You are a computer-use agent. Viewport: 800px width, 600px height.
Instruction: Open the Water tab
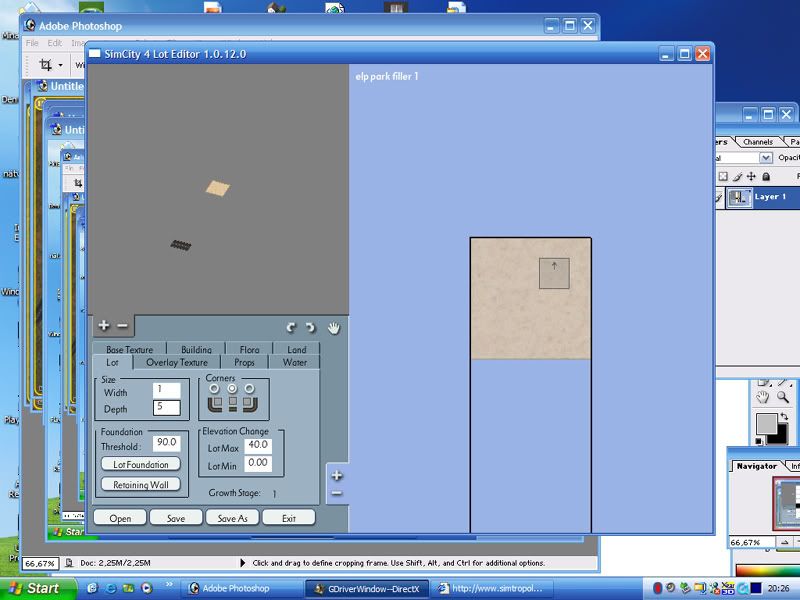pos(295,362)
